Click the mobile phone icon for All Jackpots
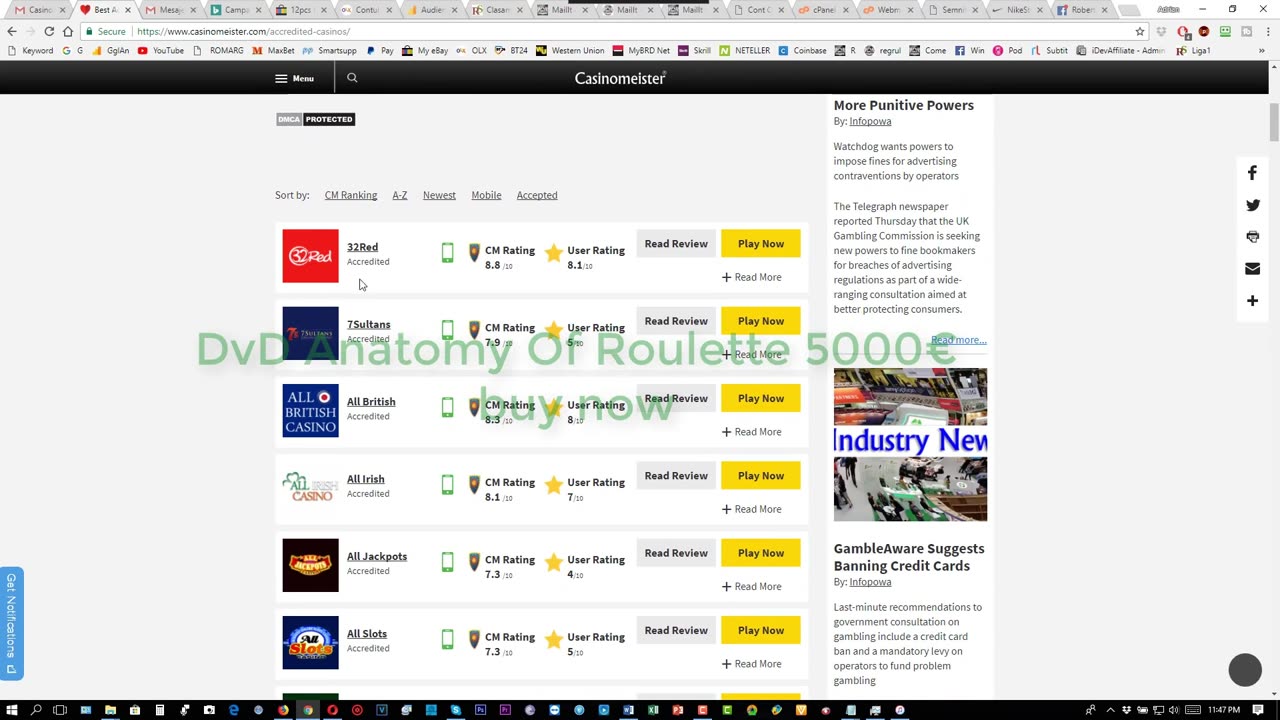The height and width of the screenshot is (720, 1280). click(x=447, y=562)
